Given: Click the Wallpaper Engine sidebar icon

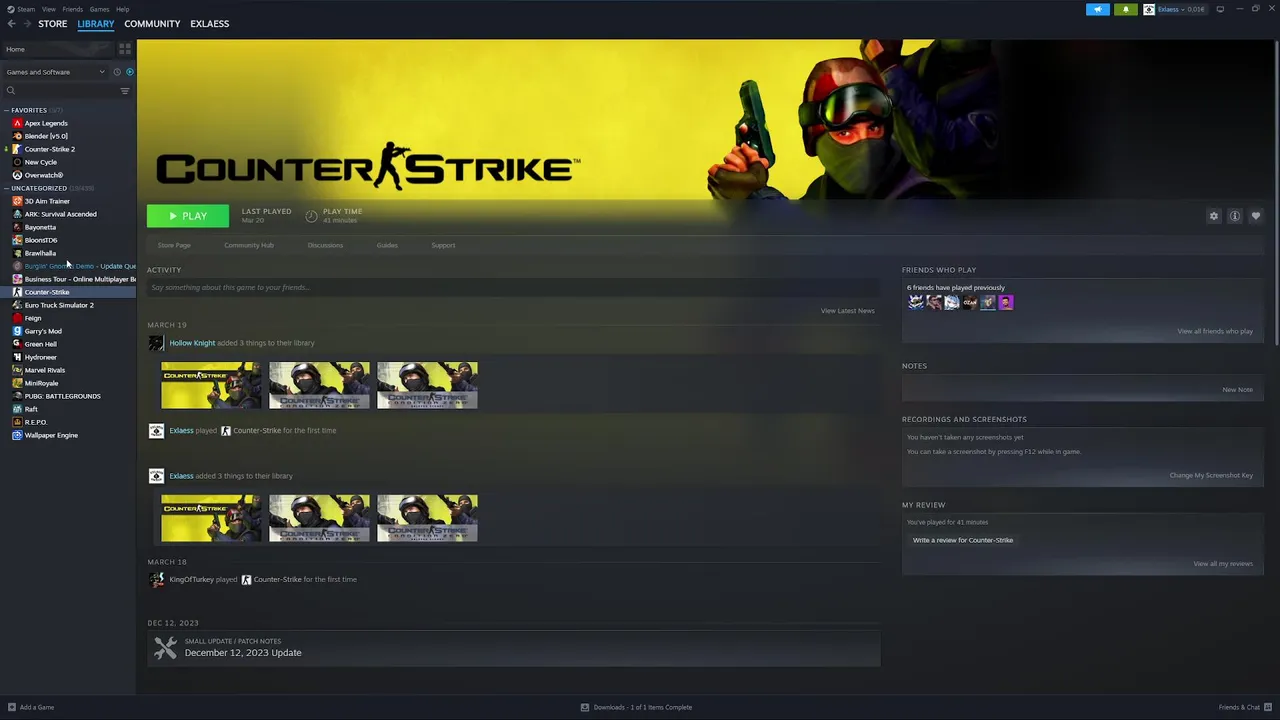Looking at the screenshot, I should 17,435.
